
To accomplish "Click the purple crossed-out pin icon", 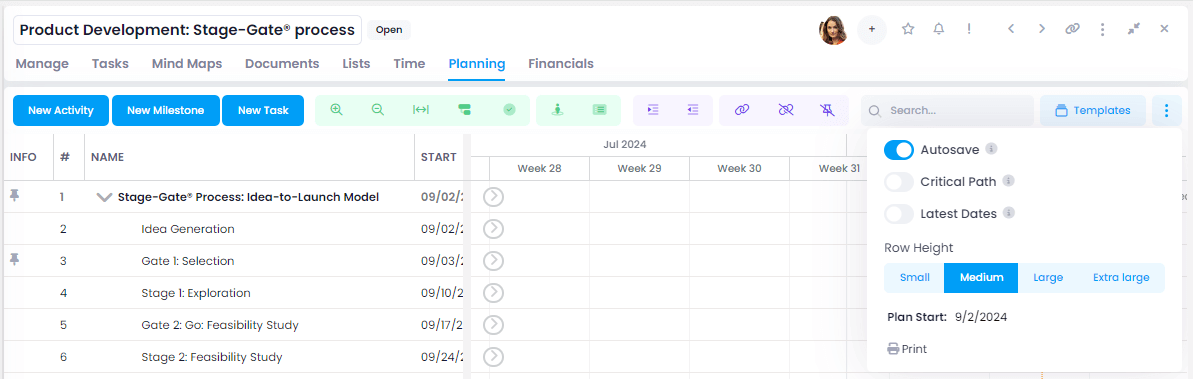I will point(828,110).
